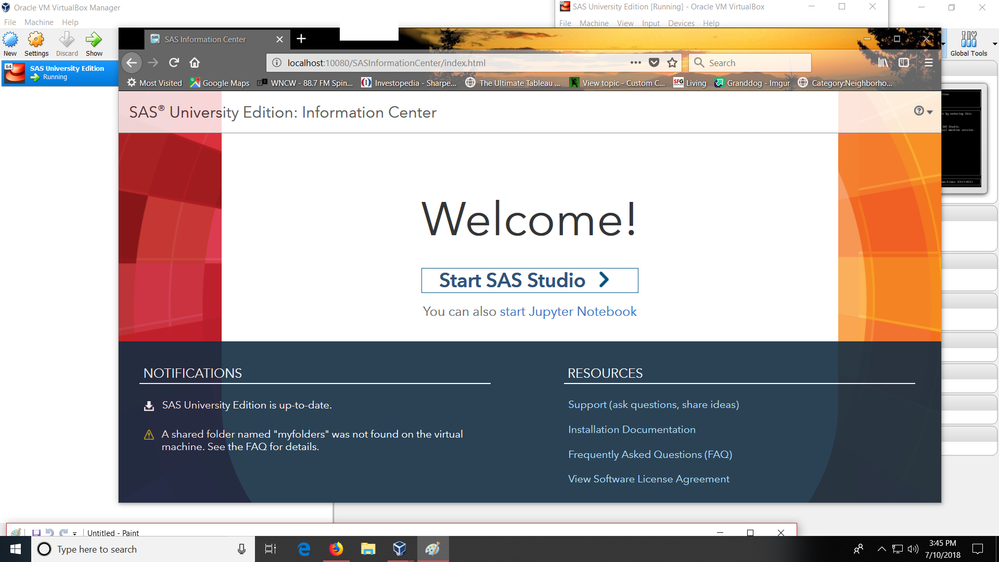Close the SAS Information Center tab
The height and width of the screenshot is (562, 999).
point(279,40)
